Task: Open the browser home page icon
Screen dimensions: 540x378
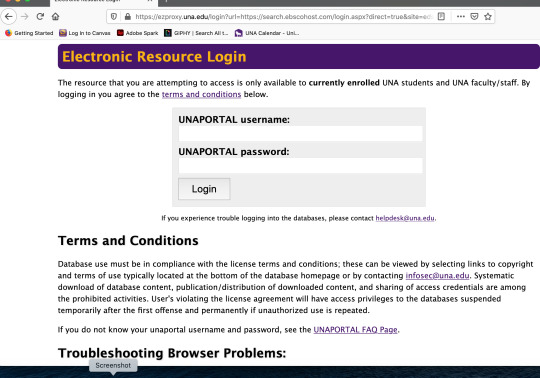Action: [55, 16]
